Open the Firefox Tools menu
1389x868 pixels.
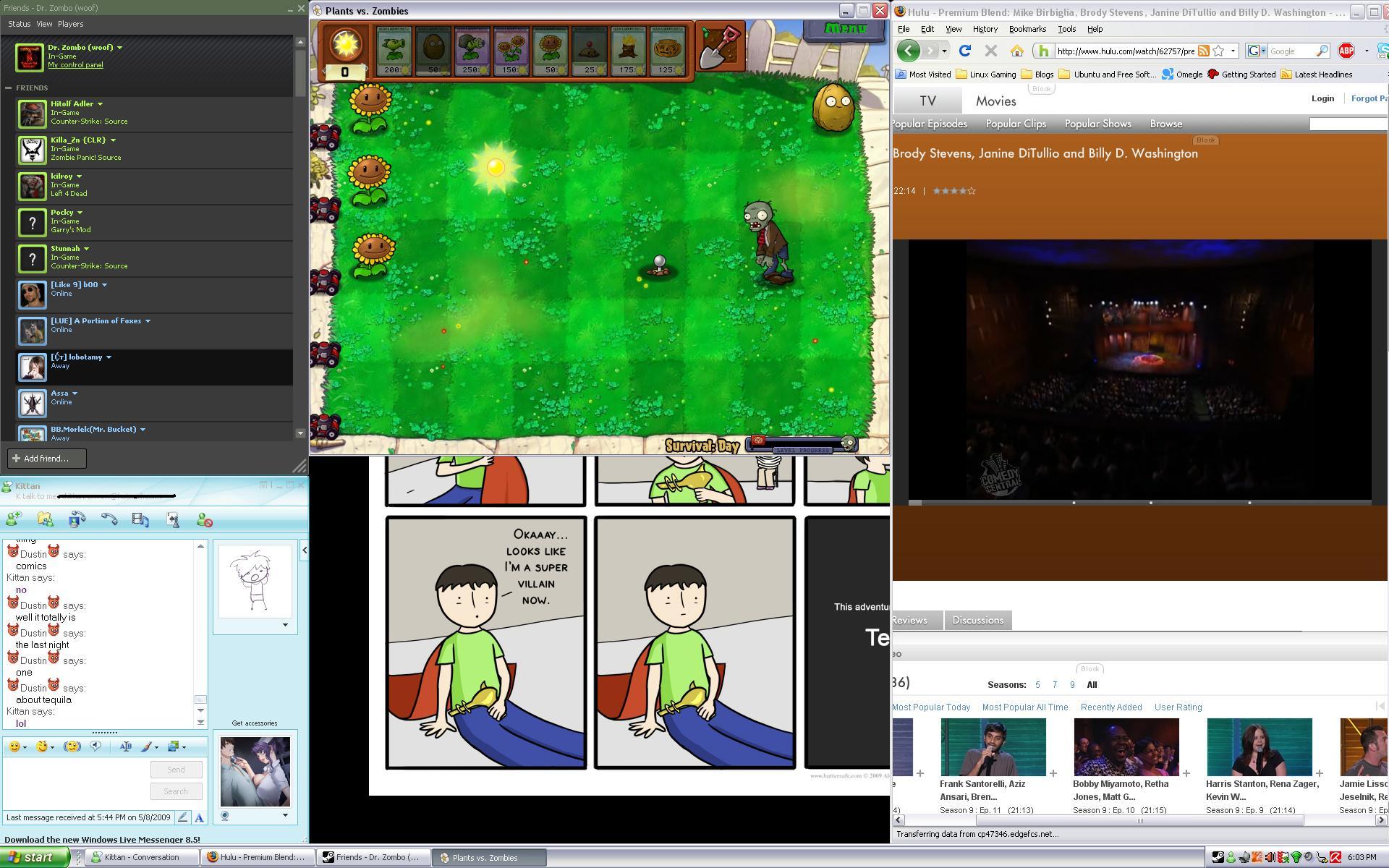click(1066, 29)
